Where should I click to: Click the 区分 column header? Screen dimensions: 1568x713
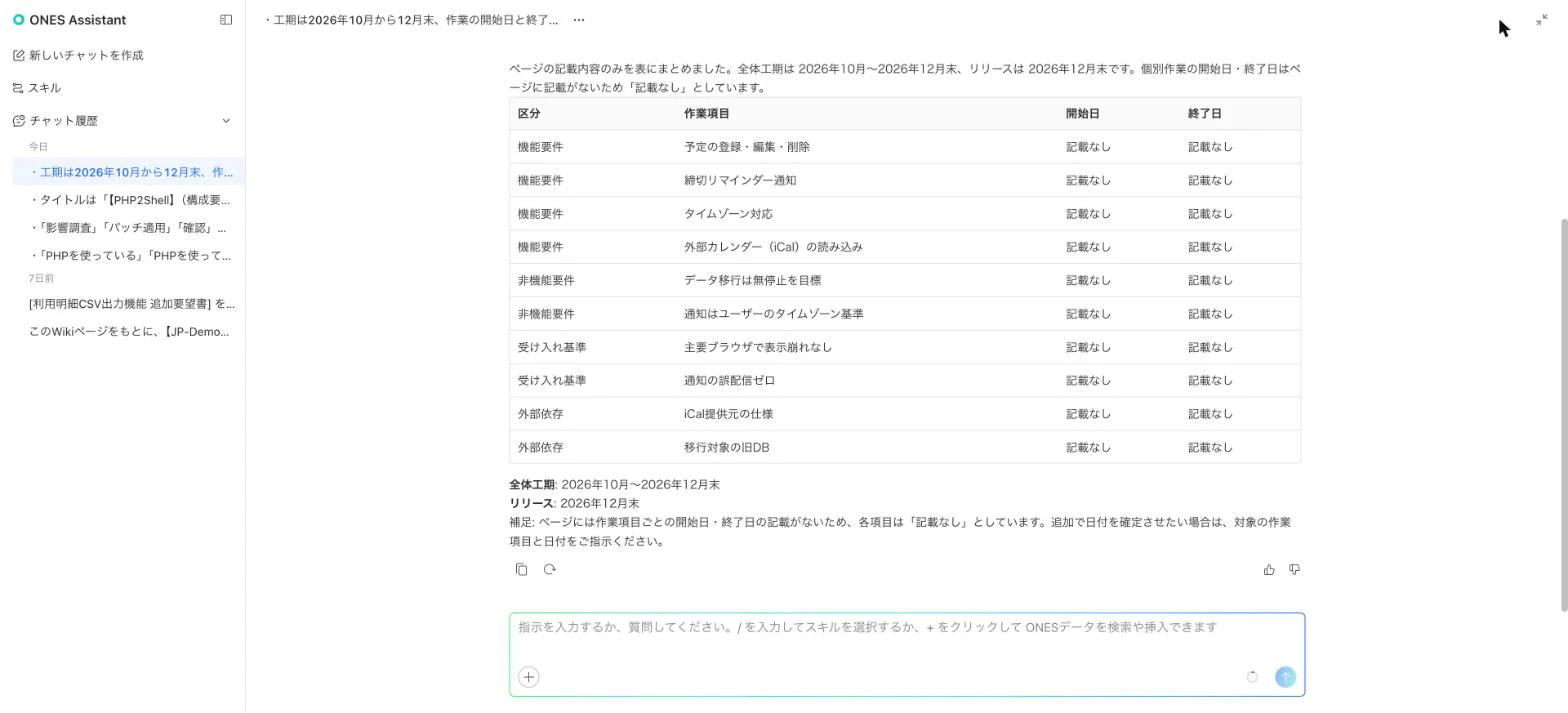(x=529, y=114)
